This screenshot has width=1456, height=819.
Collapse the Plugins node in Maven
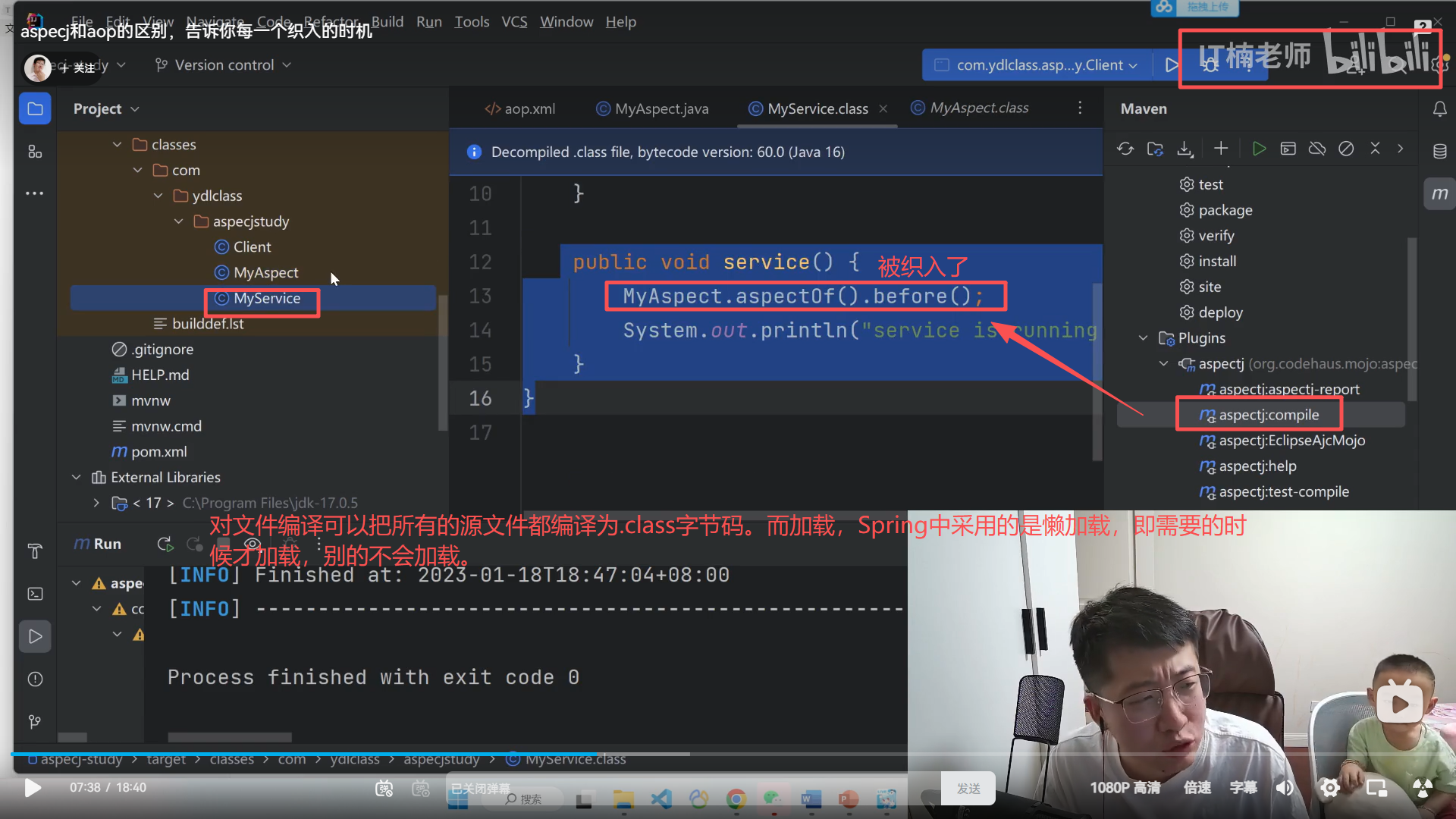tap(1144, 338)
